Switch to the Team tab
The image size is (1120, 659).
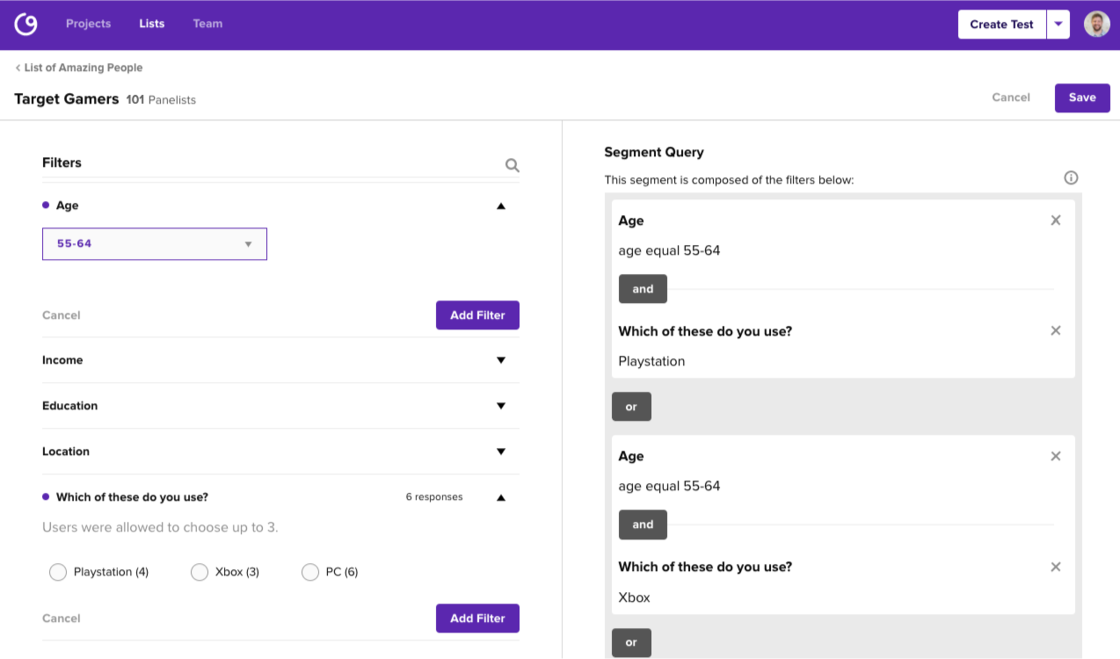[x=207, y=24]
